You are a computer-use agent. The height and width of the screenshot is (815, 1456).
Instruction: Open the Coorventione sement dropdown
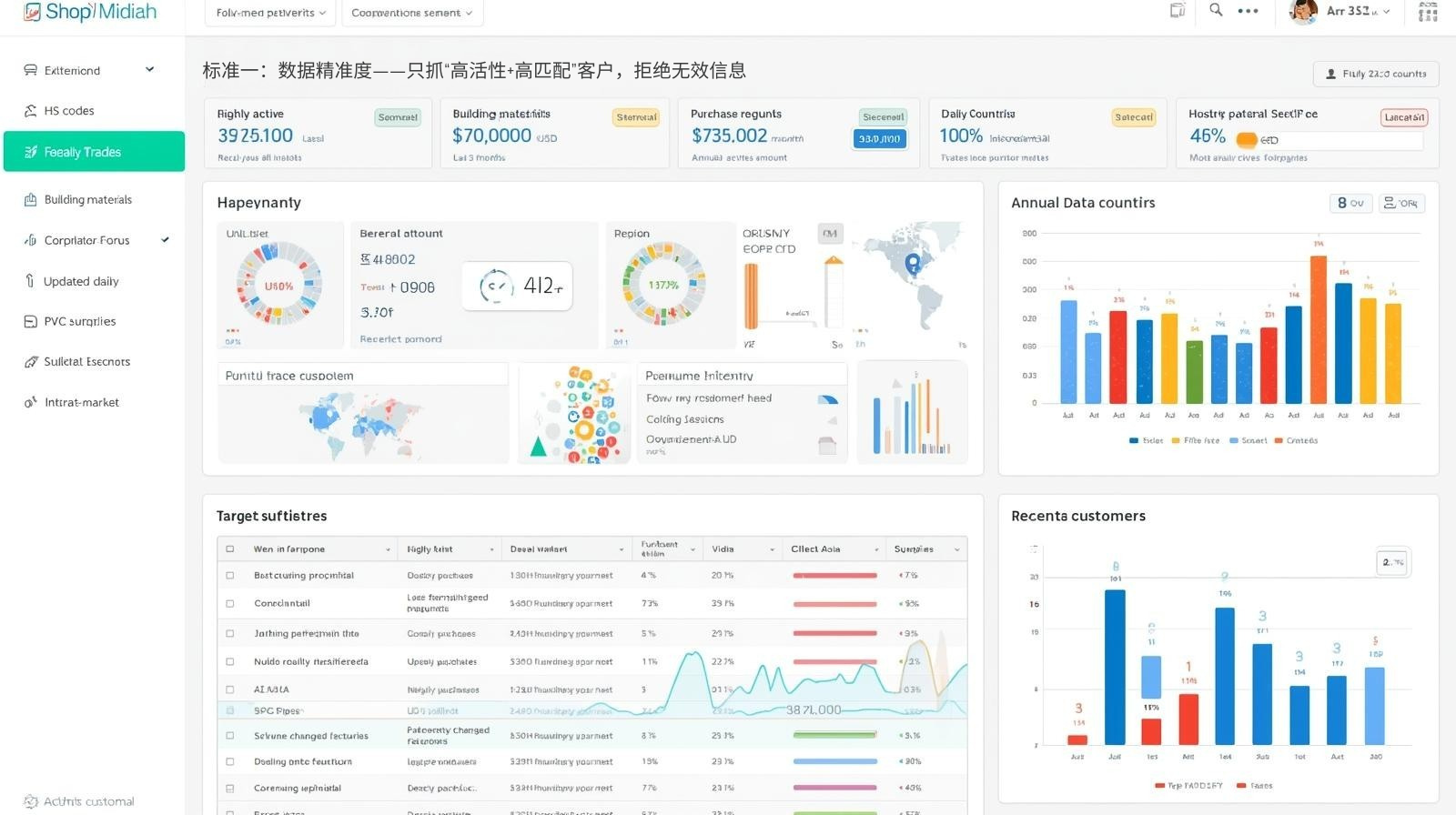[x=411, y=13]
